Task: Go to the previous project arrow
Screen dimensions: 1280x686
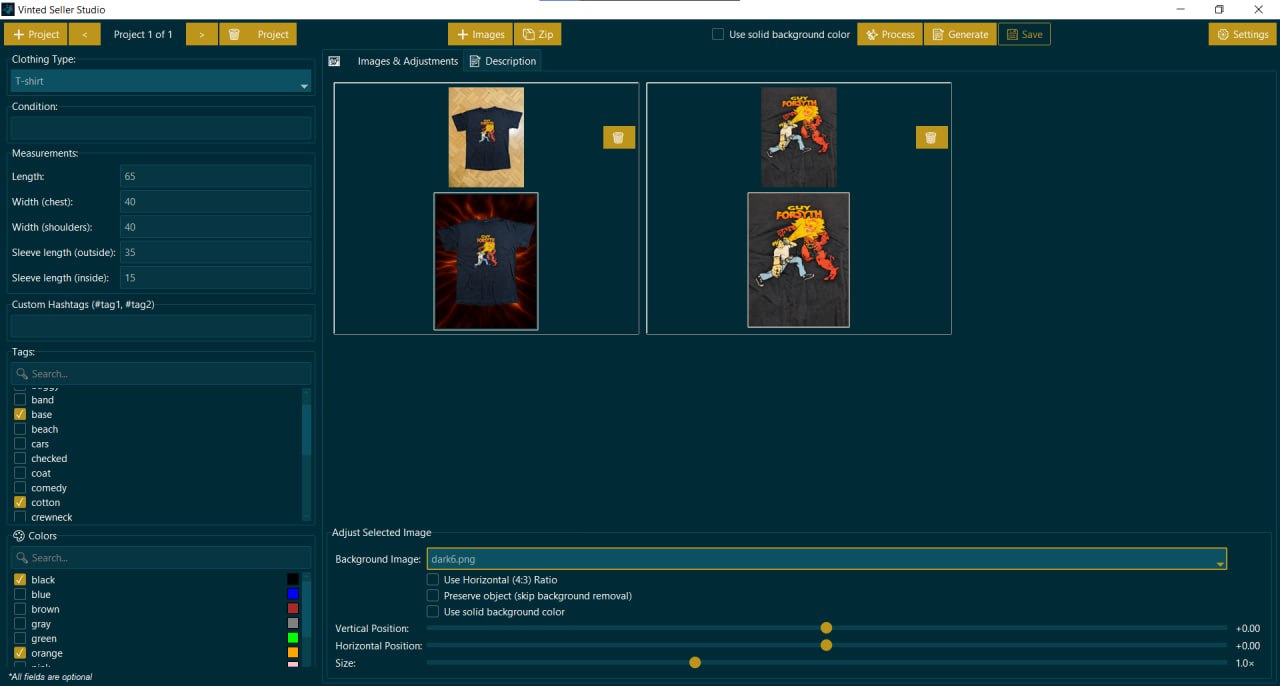Action: pos(85,34)
